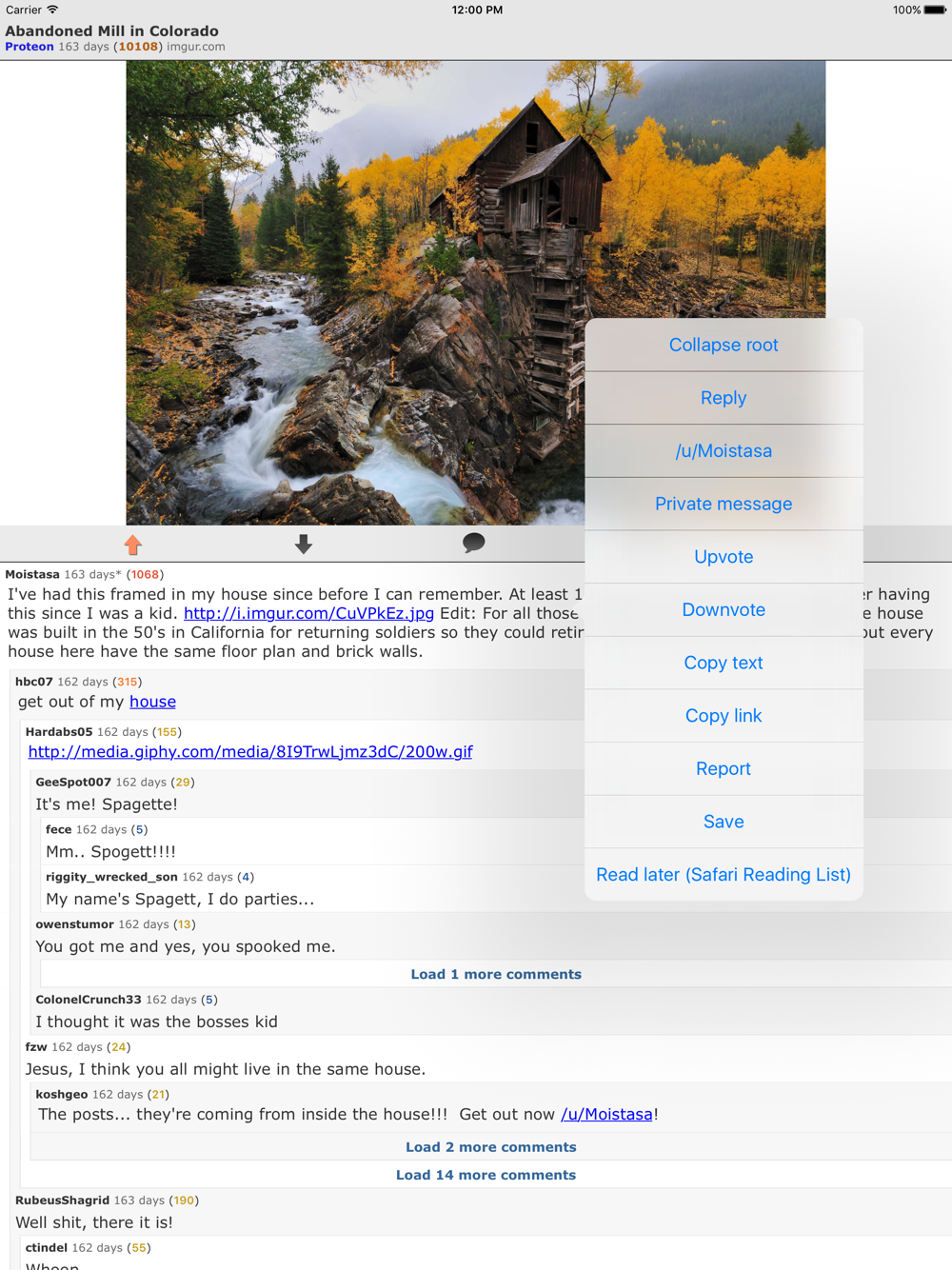Open the abandoned mill photo
952x1270 pixels.
tap(476, 293)
